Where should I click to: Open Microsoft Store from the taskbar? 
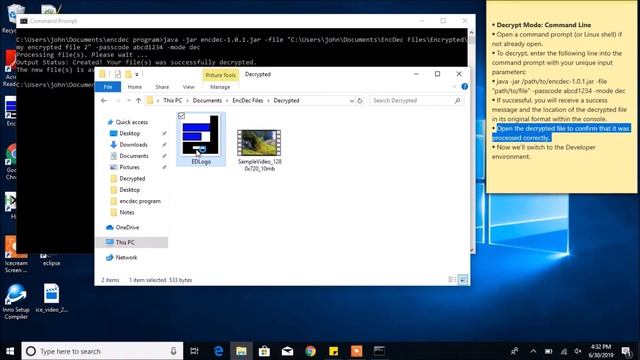tap(264, 351)
